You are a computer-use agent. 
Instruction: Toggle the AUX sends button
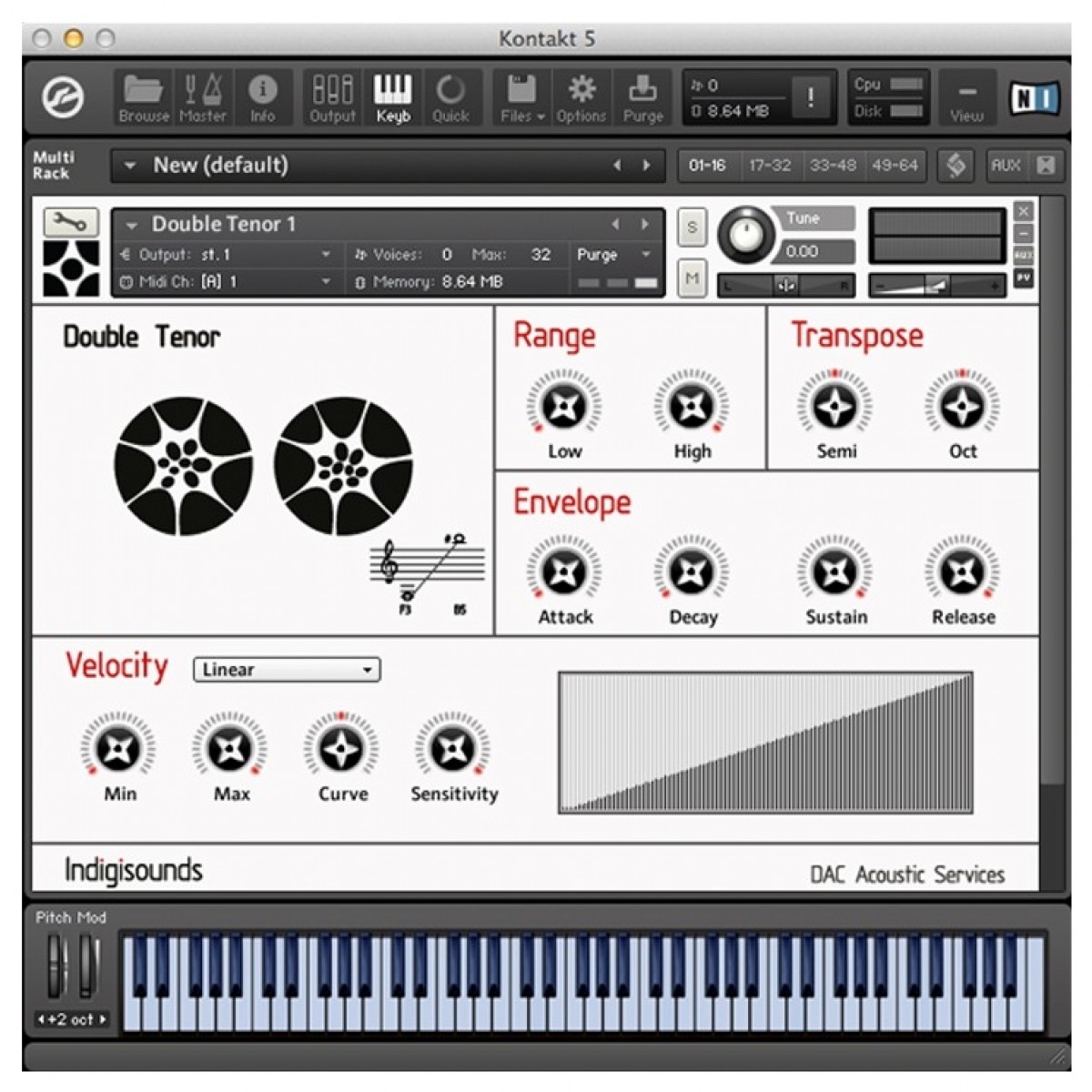click(x=1006, y=166)
